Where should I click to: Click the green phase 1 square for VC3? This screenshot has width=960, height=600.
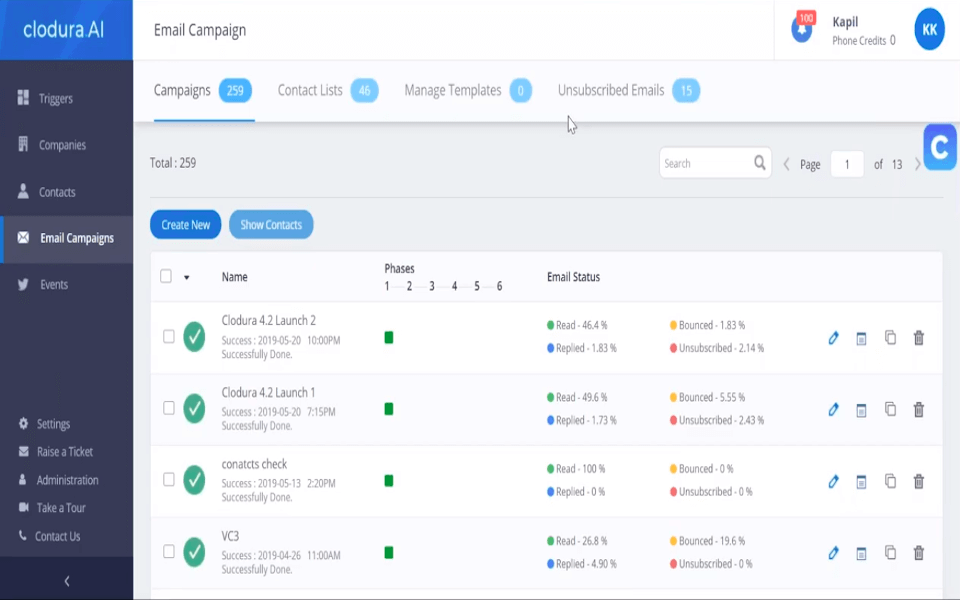(389, 553)
